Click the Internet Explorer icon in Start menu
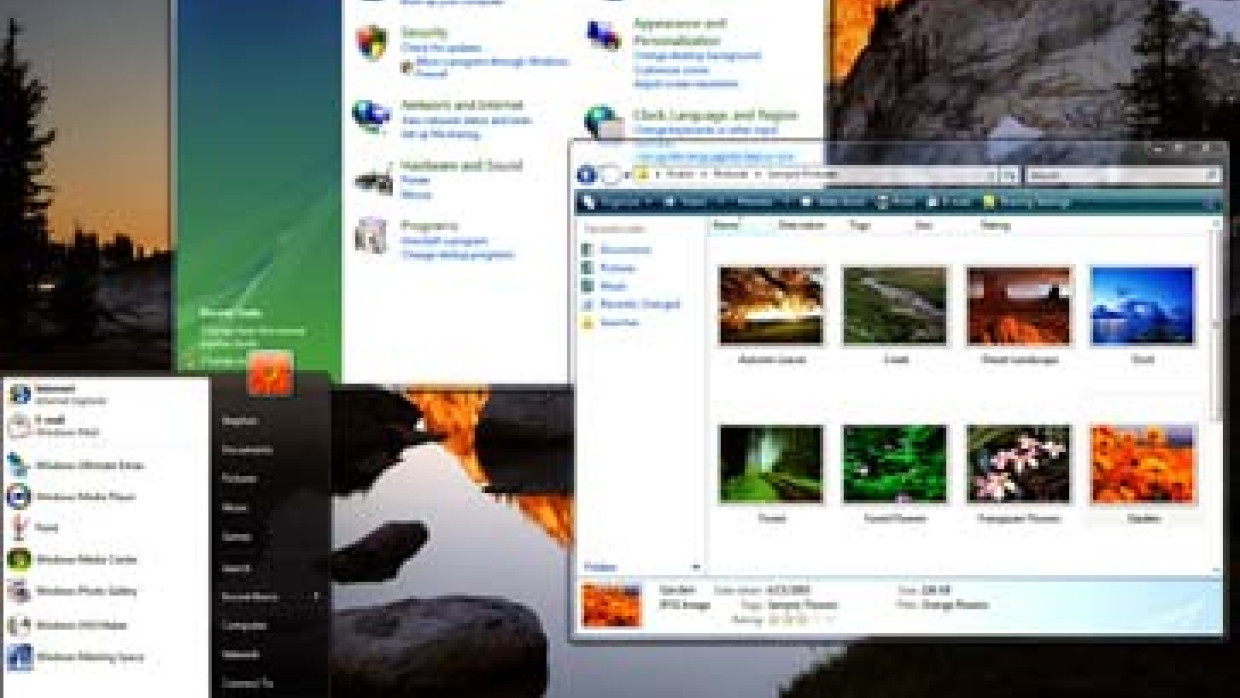Screen dimensions: 1240x698 pyautogui.click(x=20, y=394)
